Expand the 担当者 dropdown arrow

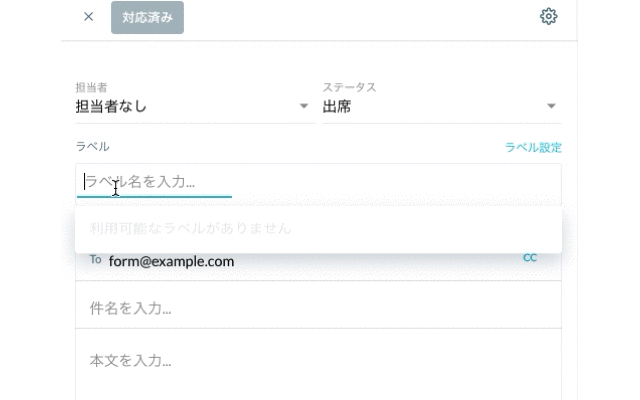coord(304,107)
